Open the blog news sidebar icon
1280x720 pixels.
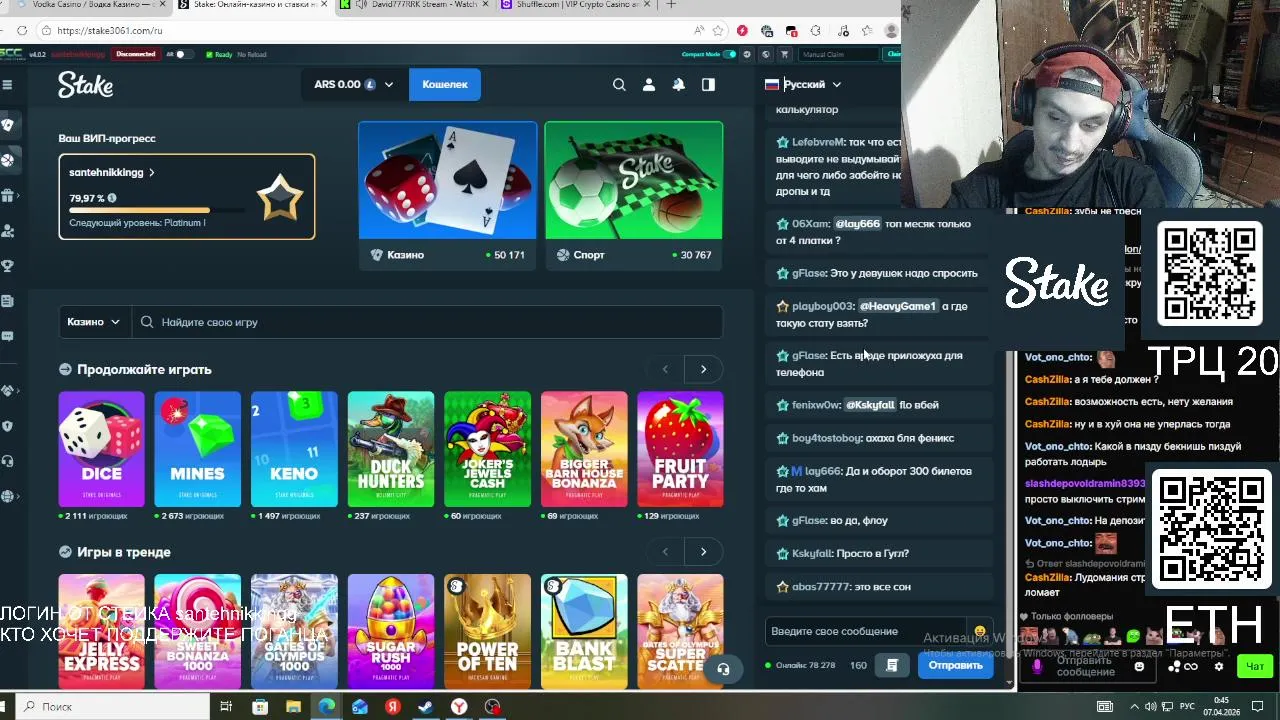(x=8, y=301)
